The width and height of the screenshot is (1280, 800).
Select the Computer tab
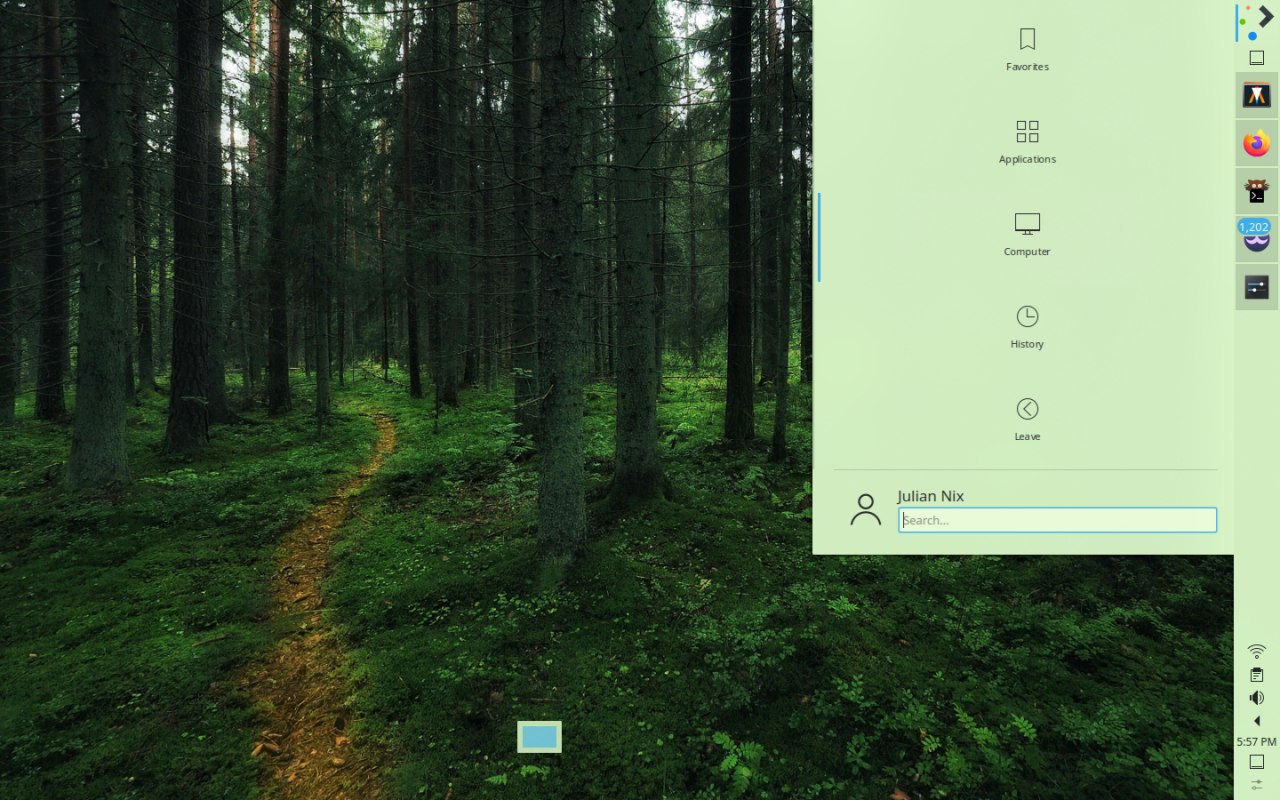(x=1027, y=236)
